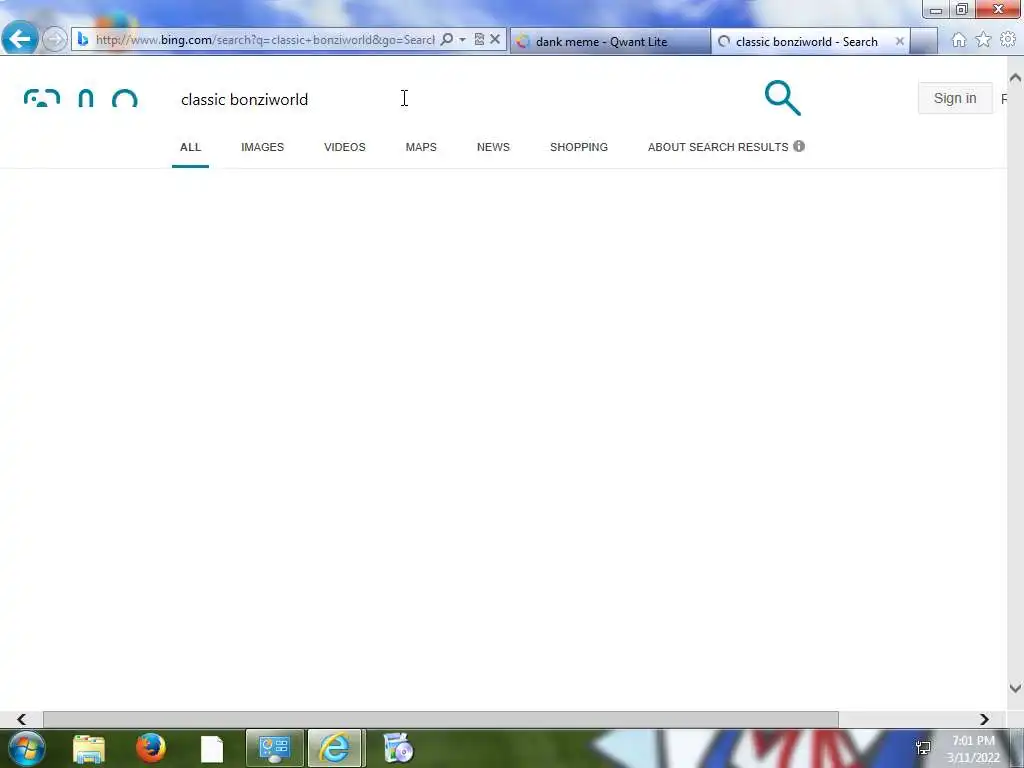
Task: Open the MAPS results tab
Action: (x=421, y=148)
